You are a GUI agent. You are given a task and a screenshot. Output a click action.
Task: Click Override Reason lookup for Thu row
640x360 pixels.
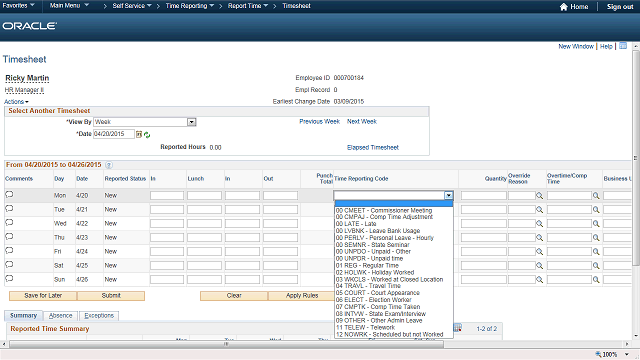(540, 238)
